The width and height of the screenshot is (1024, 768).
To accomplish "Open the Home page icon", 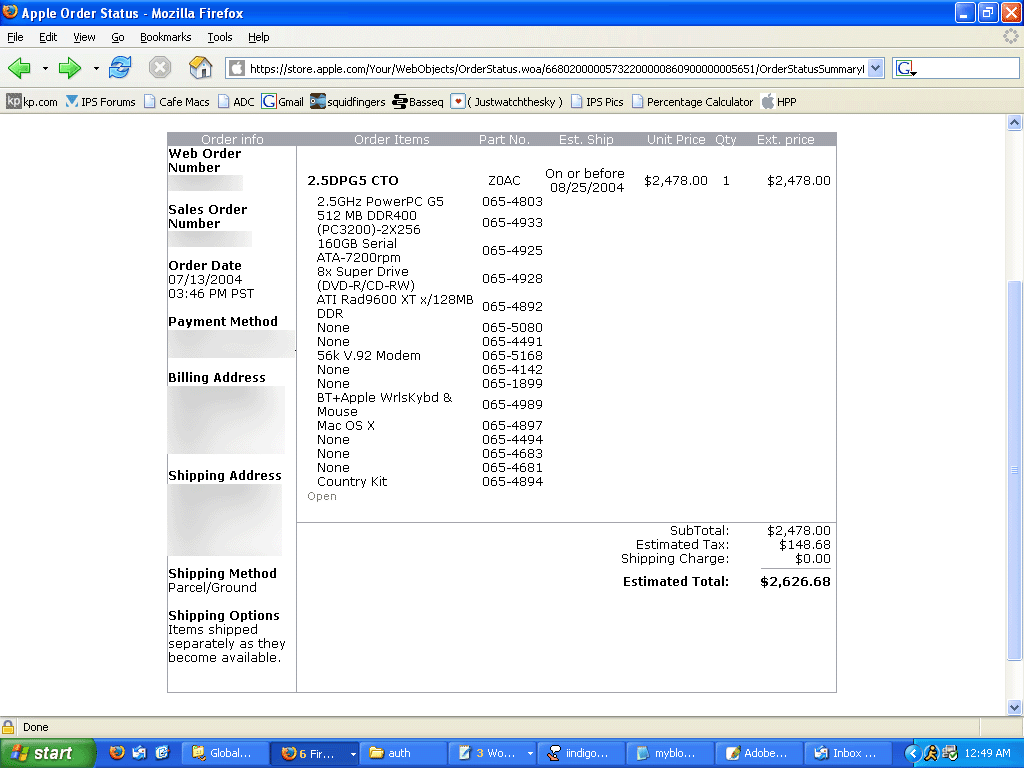I will pos(200,67).
